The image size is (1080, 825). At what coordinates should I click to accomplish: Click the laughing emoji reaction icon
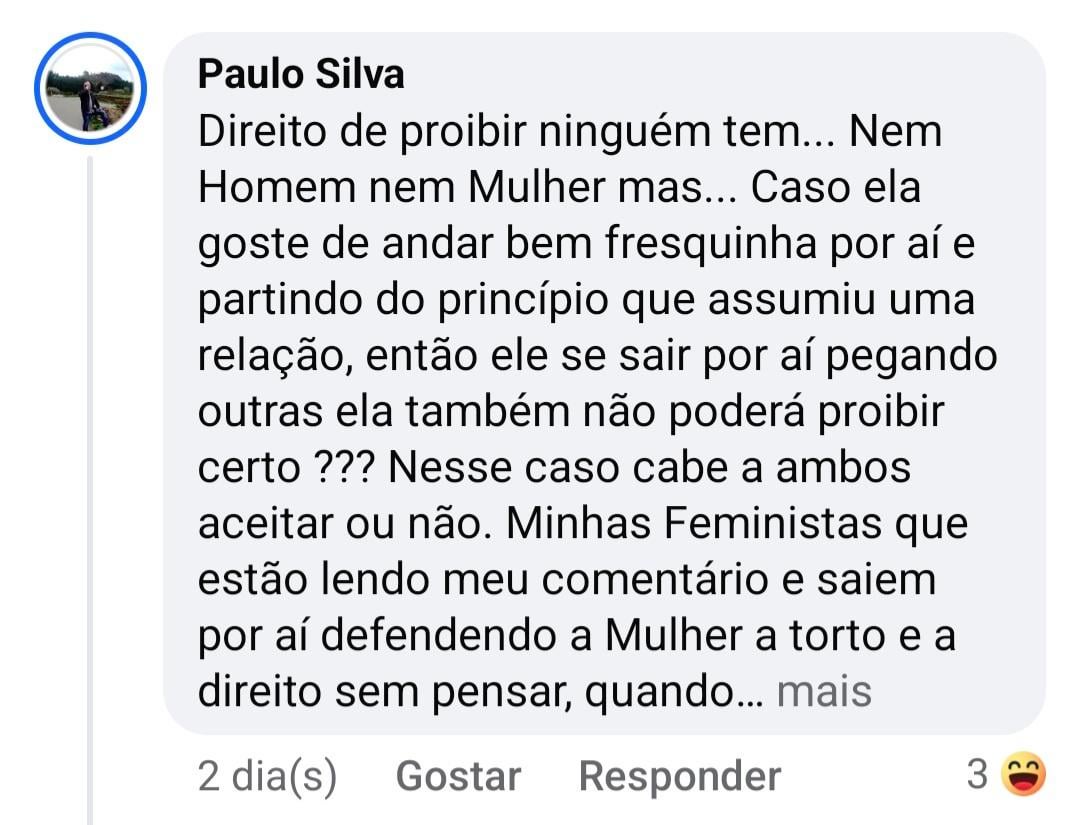pyautogui.click(x=1021, y=774)
